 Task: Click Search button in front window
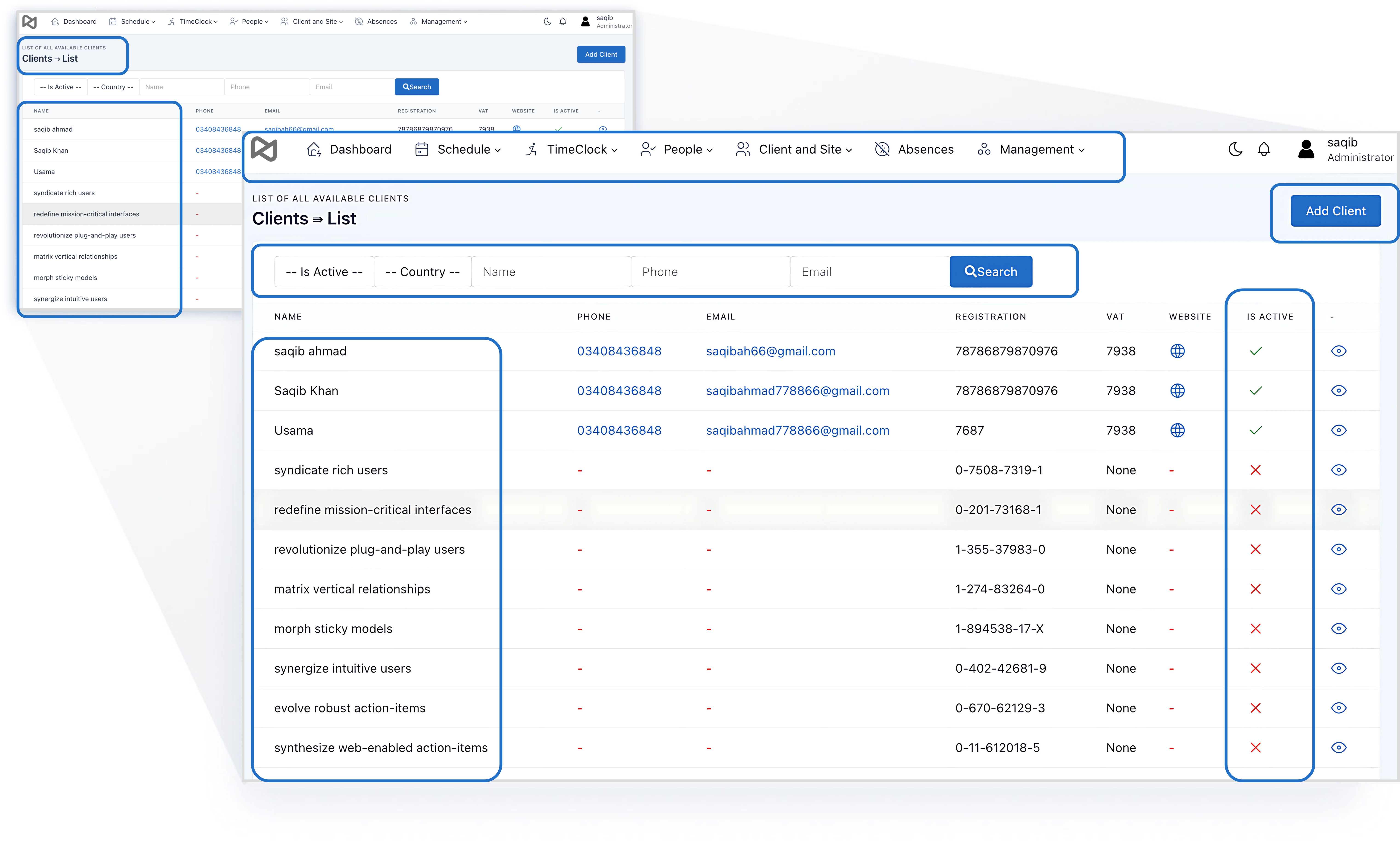click(991, 272)
